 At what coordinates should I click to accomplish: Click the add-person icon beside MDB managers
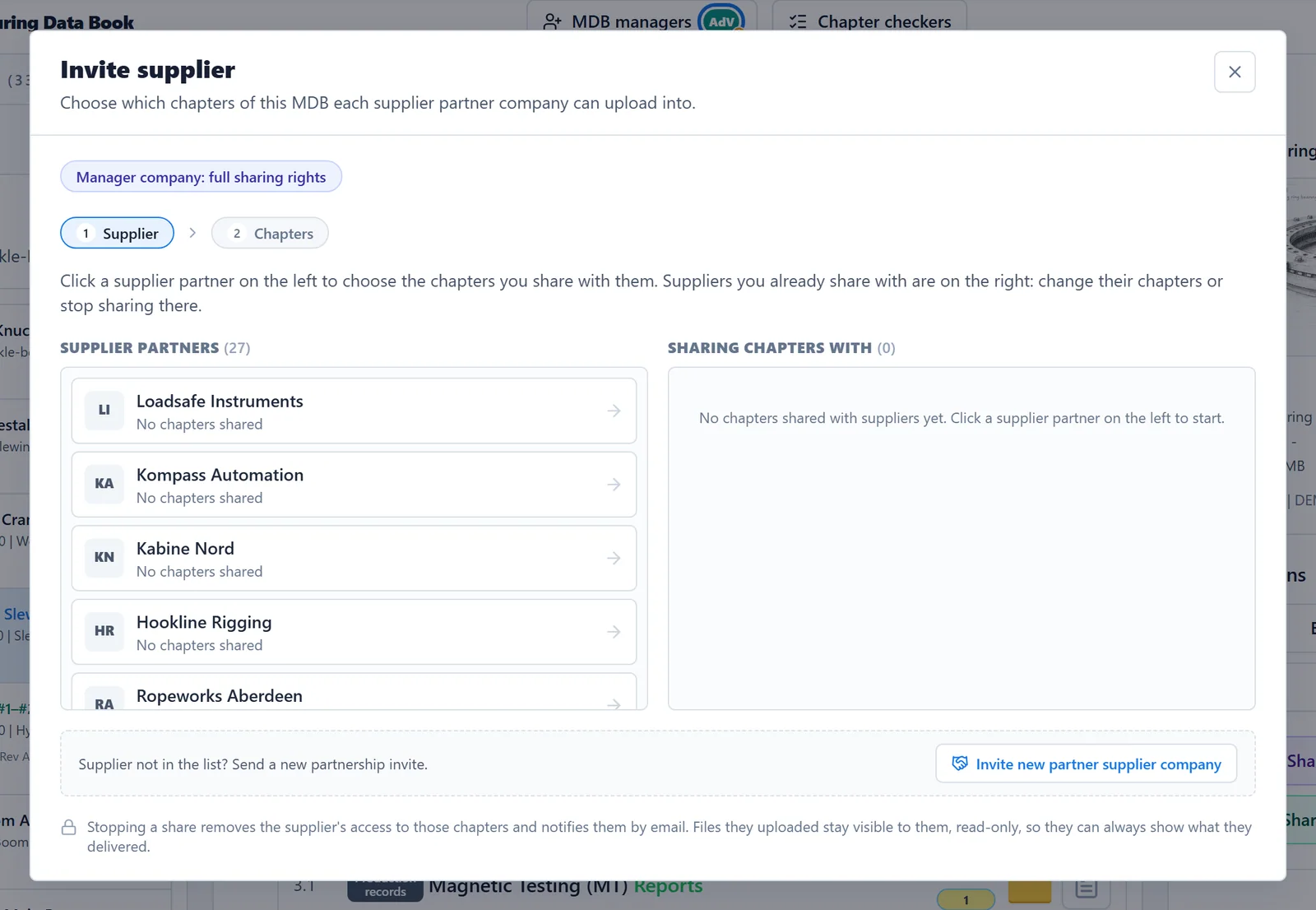(553, 21)
